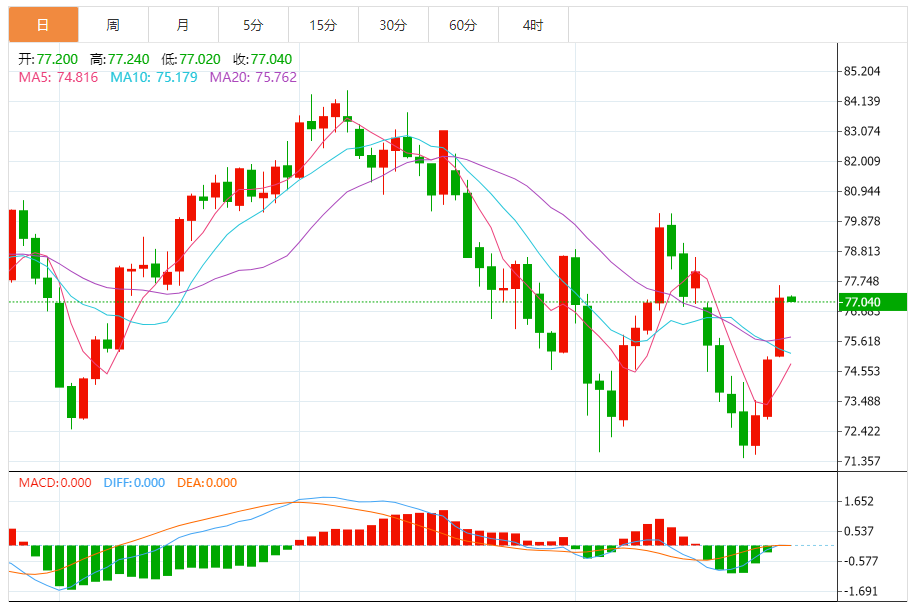Image resolution: width=914 pixels, height=602 pixels.
Task: Open the 30分 chart tab
Action: 393,24
